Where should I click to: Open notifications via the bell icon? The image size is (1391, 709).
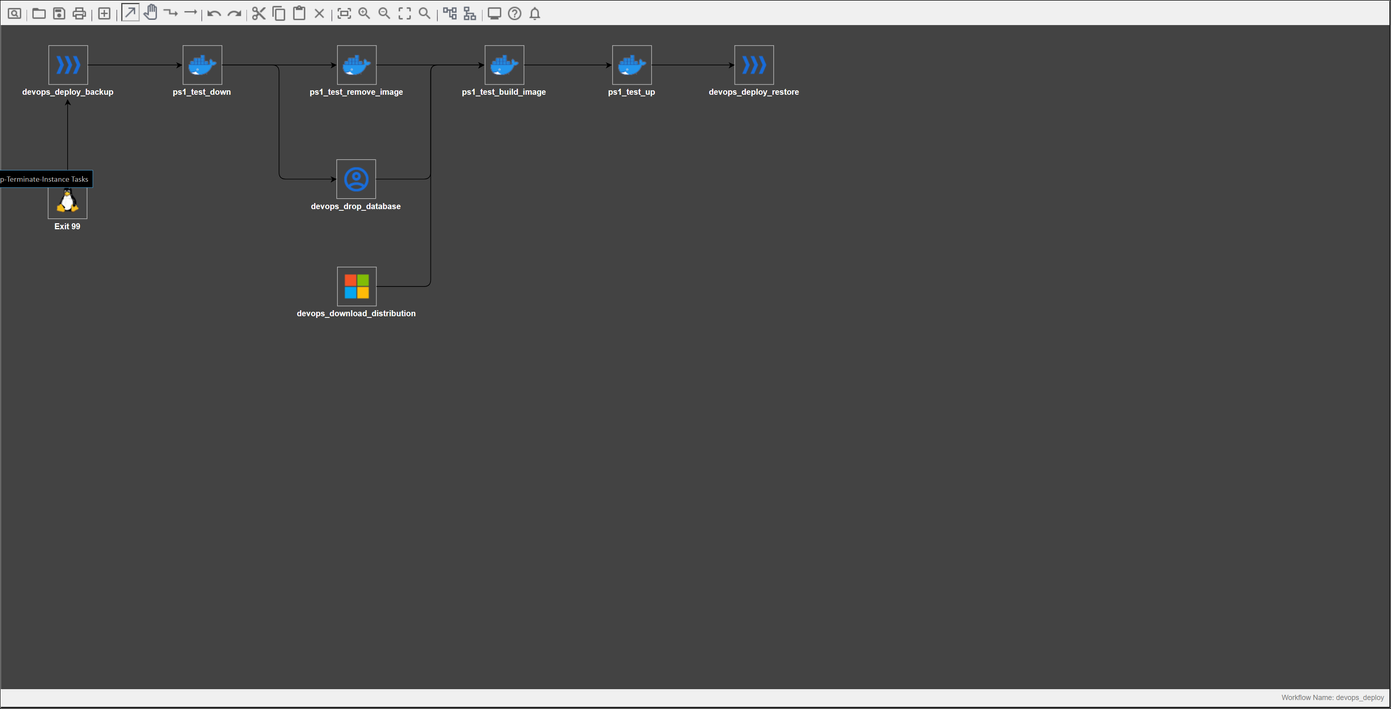[535, 14]
